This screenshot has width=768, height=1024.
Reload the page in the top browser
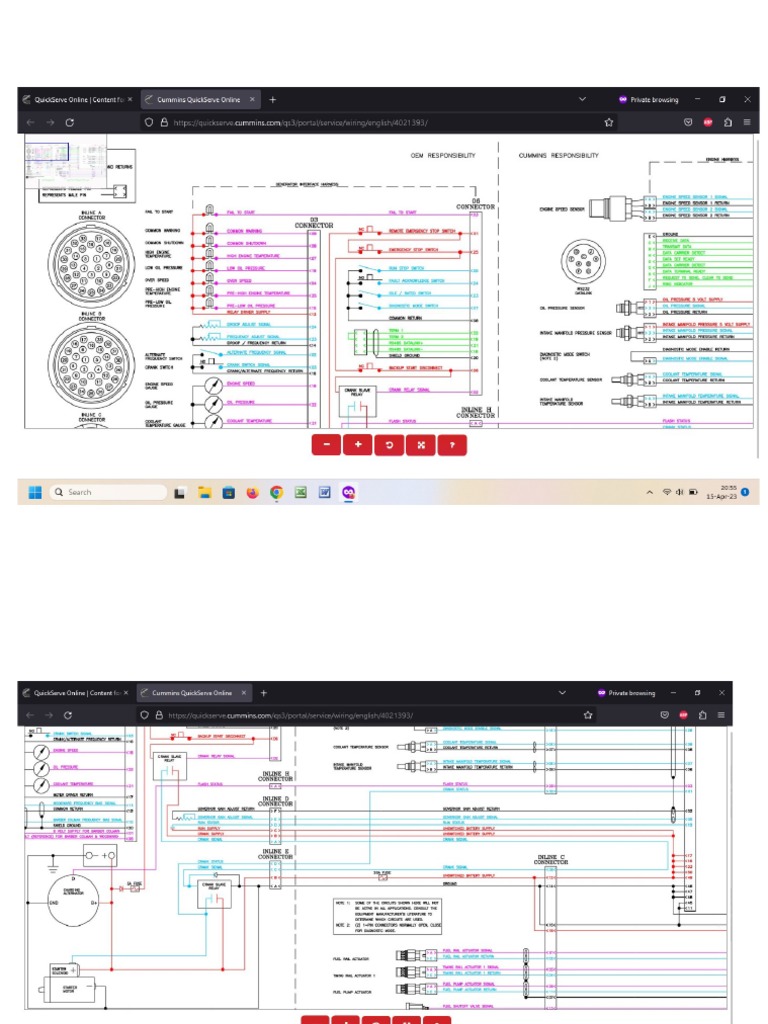69,122
